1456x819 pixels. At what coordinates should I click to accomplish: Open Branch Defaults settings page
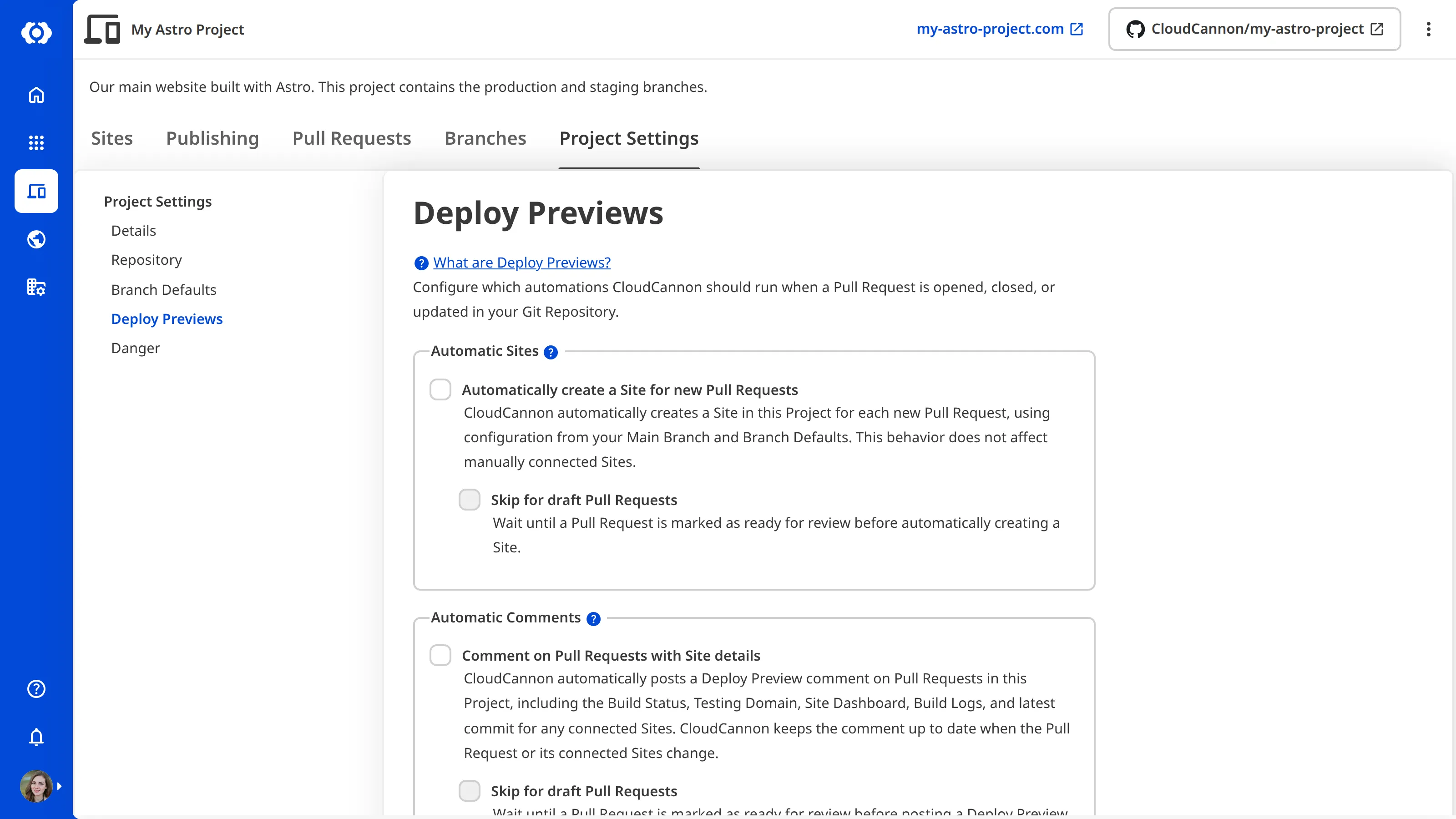pyautogui.click(x=164, y=289)
